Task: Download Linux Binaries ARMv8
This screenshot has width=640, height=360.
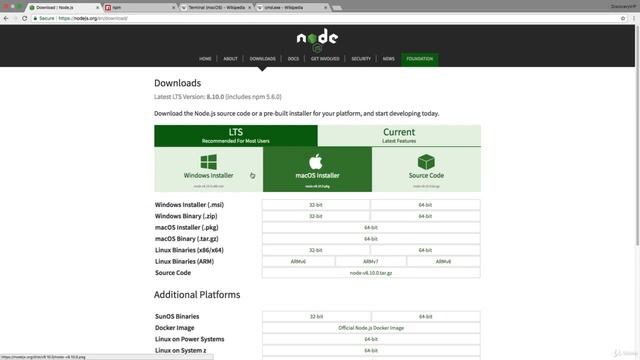Action: pos(443,262)
